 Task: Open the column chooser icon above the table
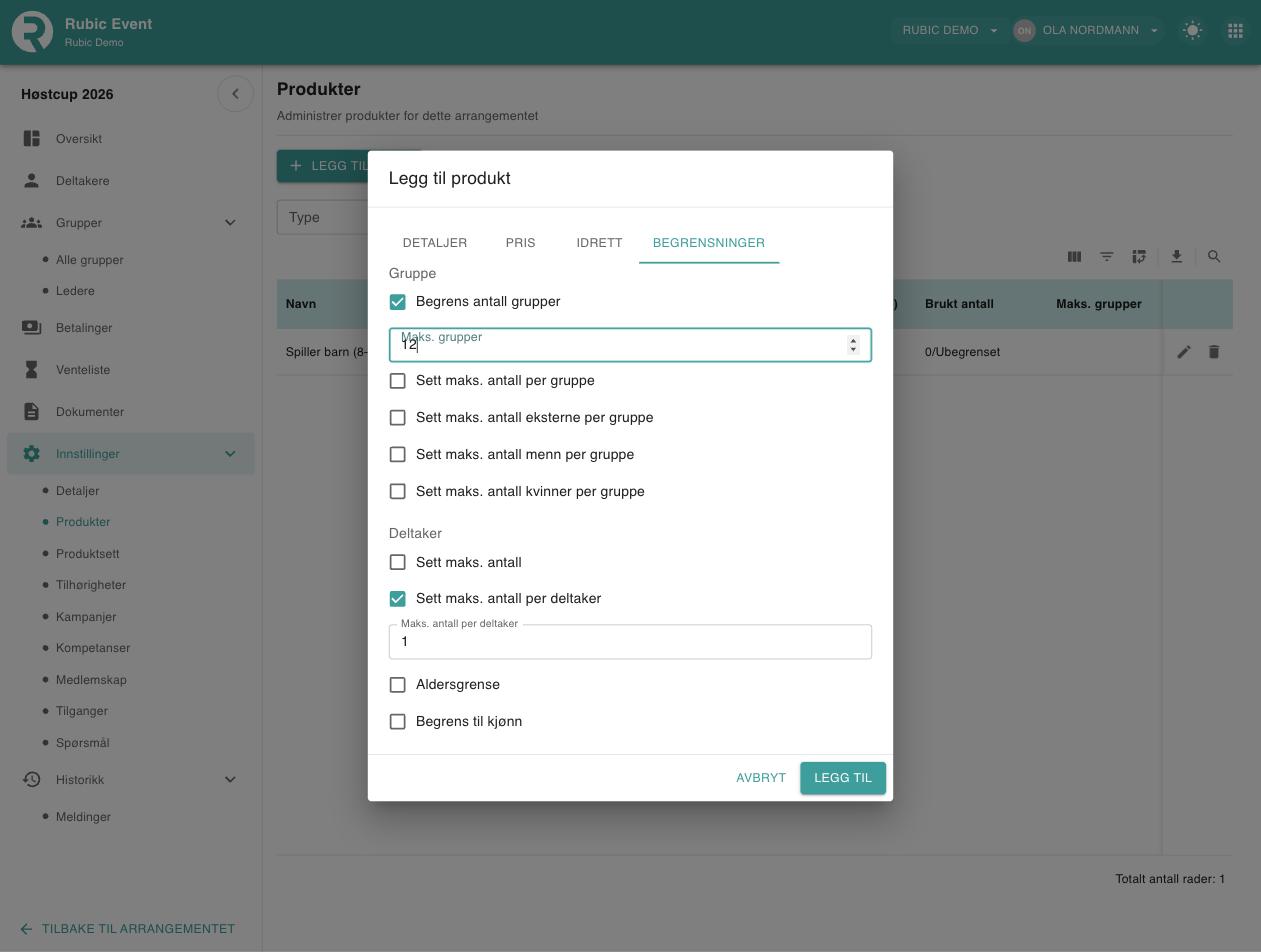1074,257
